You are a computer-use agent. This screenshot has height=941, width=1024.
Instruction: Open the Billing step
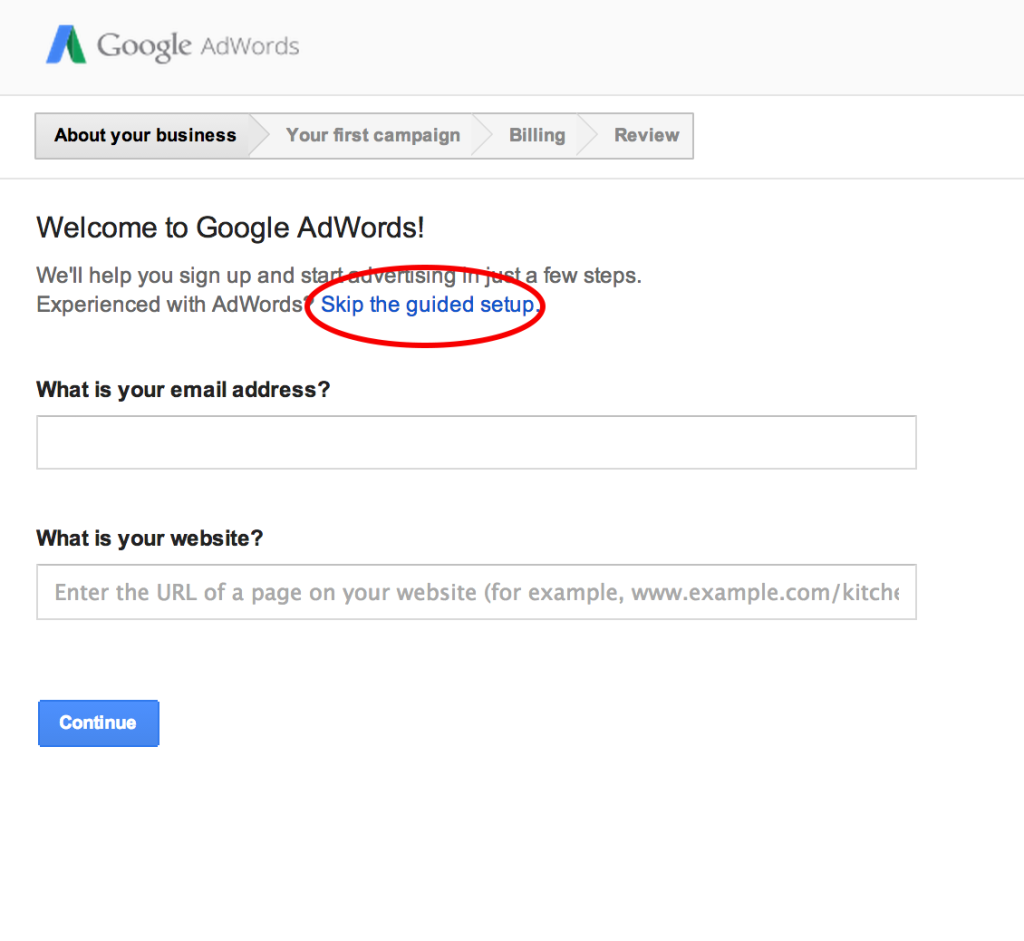pos(537,135)
